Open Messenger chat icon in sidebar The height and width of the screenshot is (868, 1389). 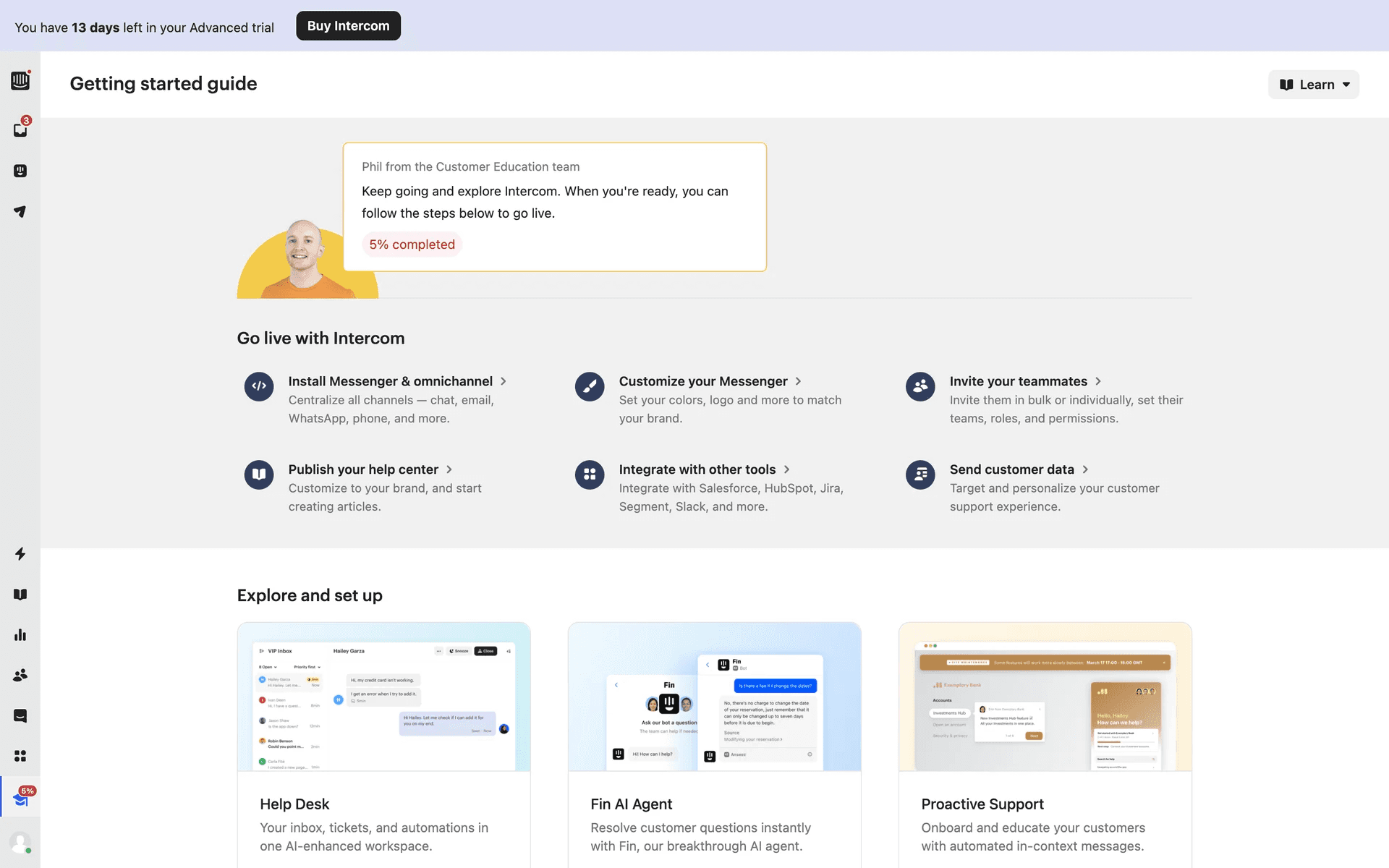coord(20,715)
